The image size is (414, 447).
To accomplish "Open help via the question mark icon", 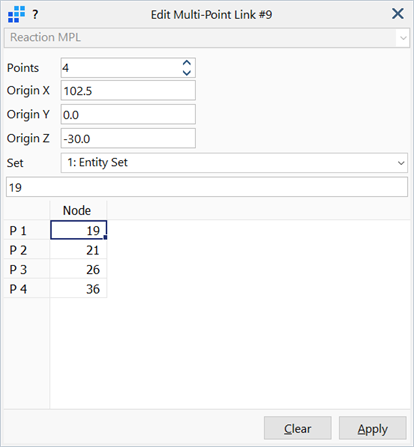I will (x=35, y=14).
